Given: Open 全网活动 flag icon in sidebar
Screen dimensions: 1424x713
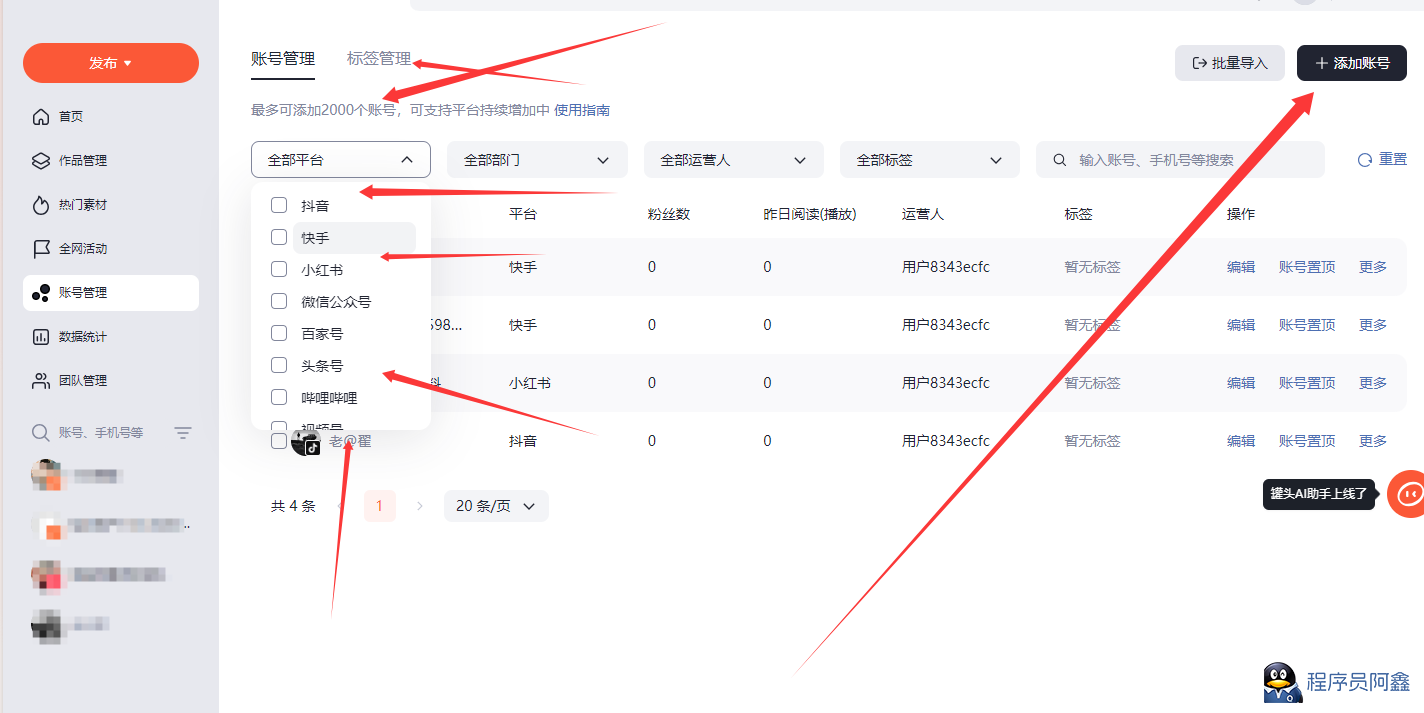Looking at the screenshot, I should pos(41,249).
